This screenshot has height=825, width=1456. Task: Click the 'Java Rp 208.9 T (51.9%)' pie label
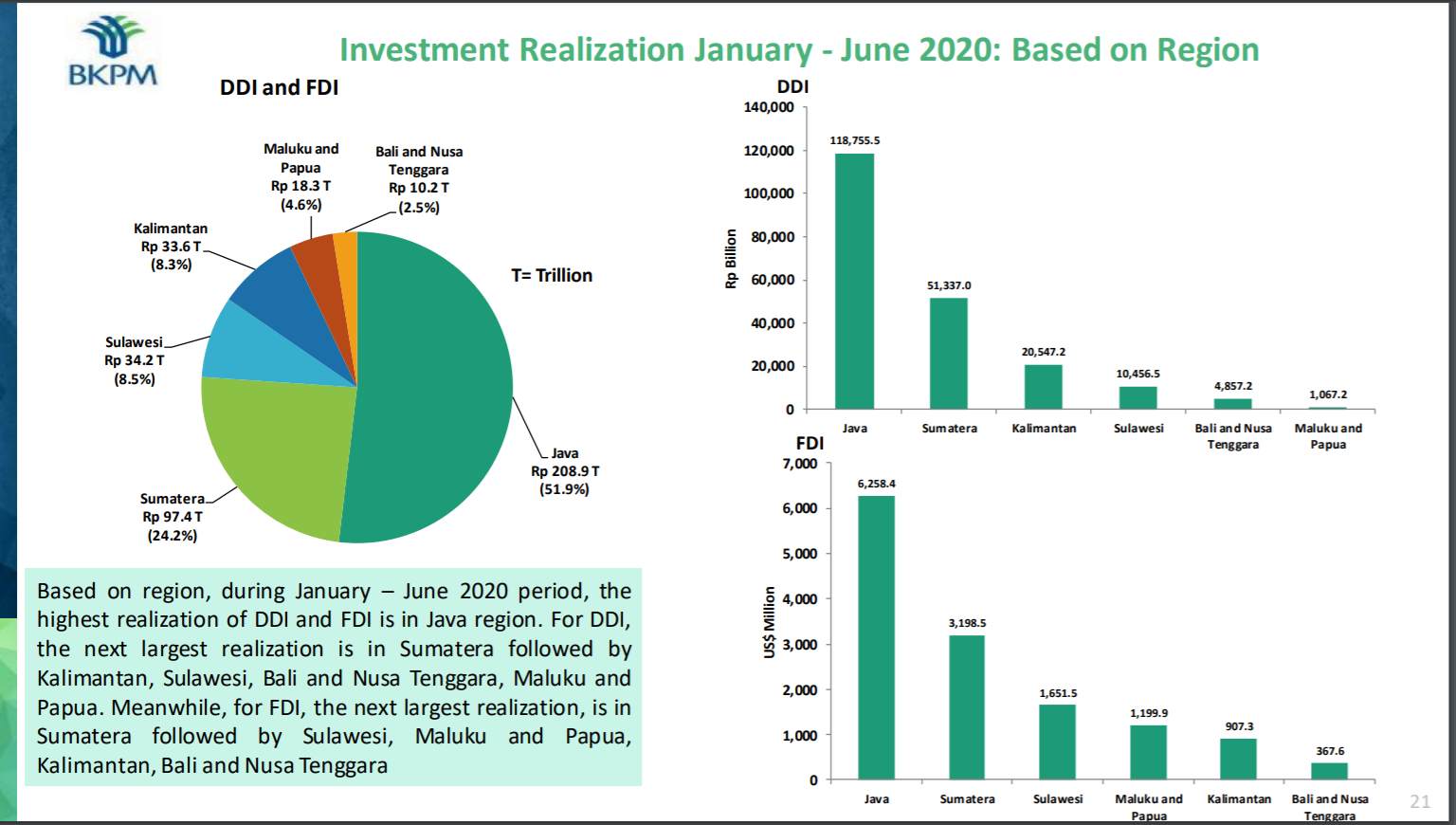click(x=565, y=471)
